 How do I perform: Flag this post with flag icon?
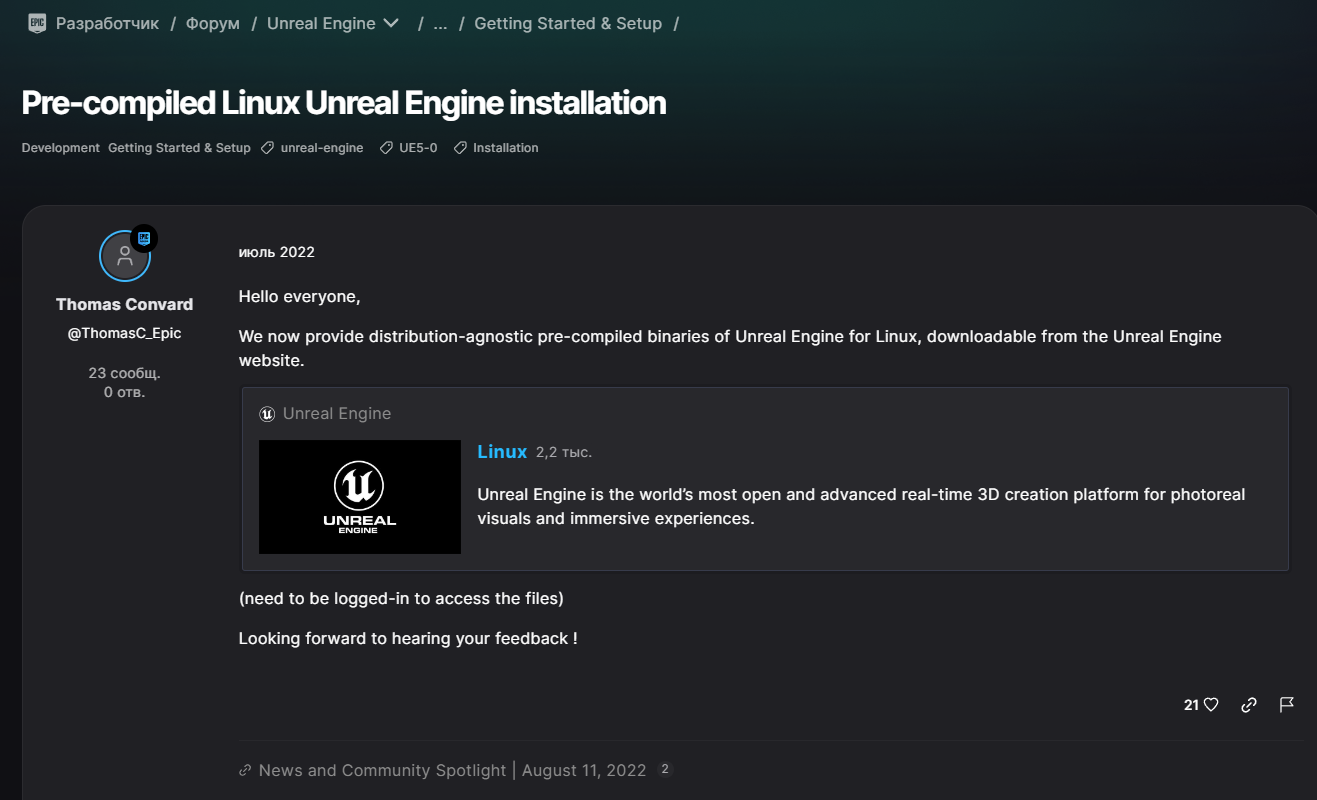[1287, 705]
